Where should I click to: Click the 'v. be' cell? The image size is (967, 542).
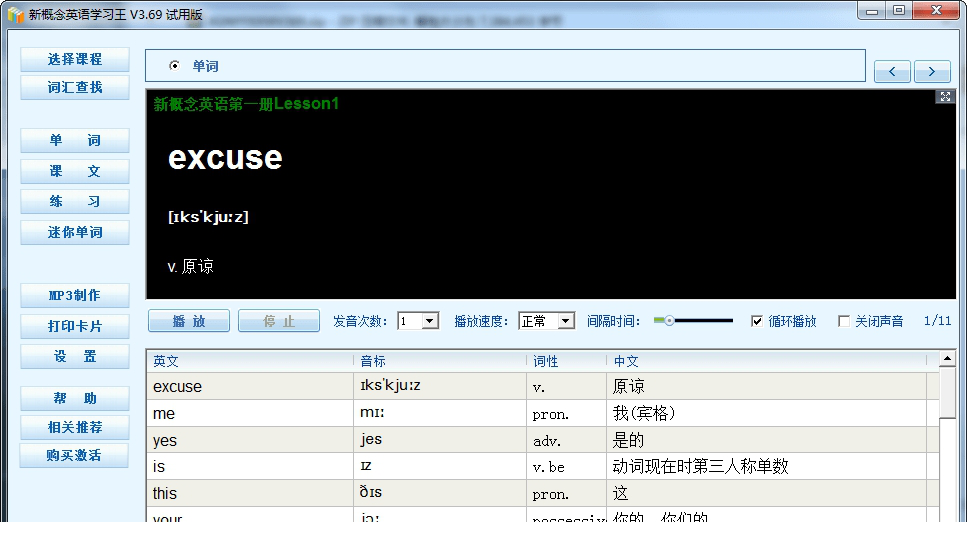(566, 467)
